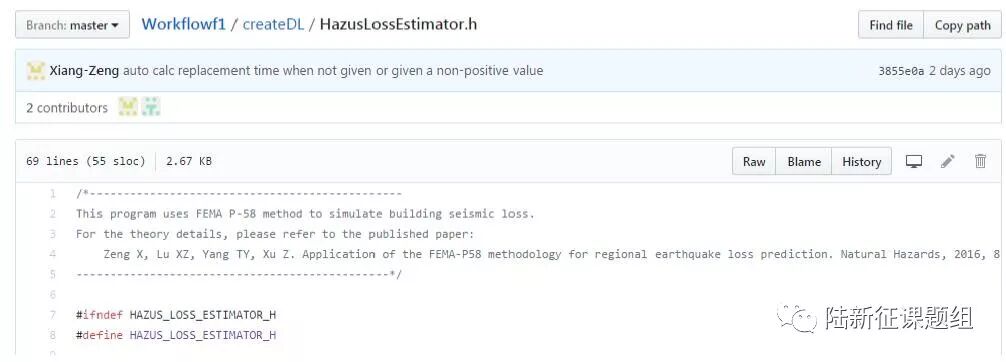The width and height of the screenshot is (1006, 362).
Task: Delete file with trash icon
Action: (980, 162)
